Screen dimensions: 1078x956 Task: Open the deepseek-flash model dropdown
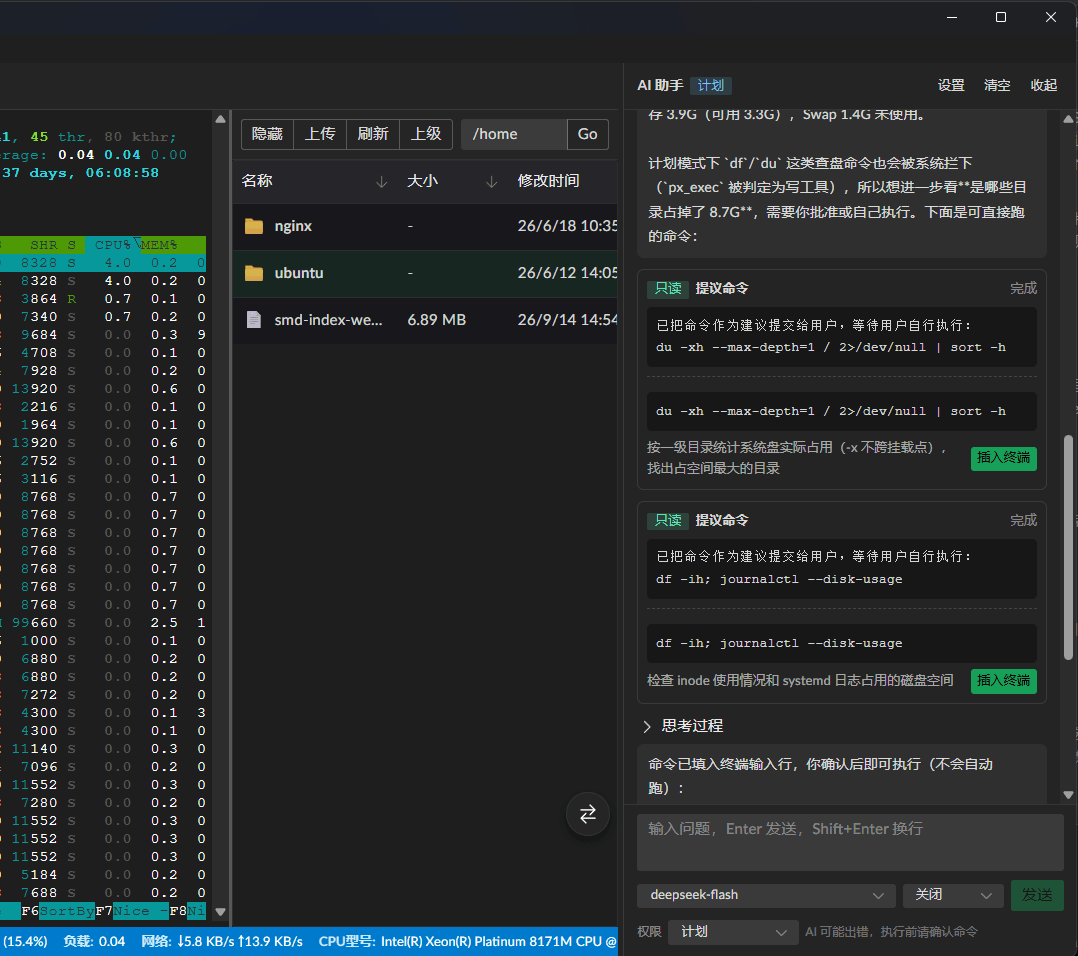pyautogui.click(x=766, y=895)
